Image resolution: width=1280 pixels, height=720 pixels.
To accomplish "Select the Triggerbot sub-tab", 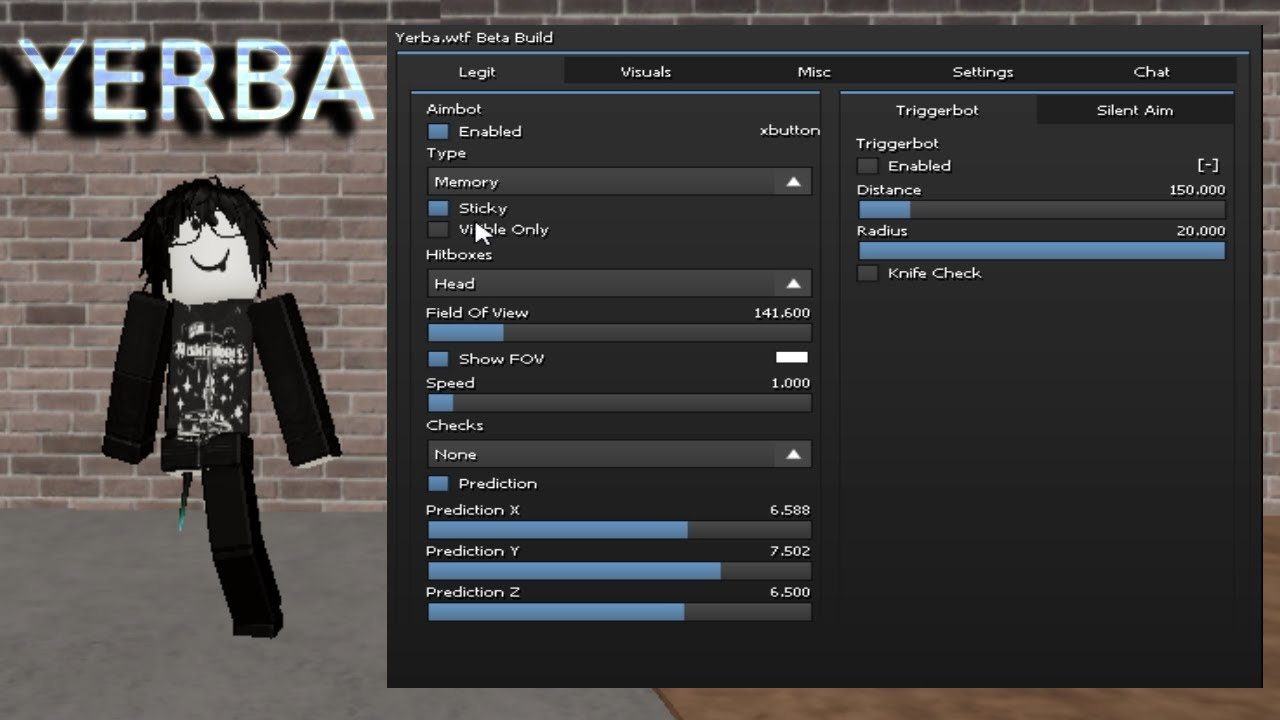I will 937,110.
